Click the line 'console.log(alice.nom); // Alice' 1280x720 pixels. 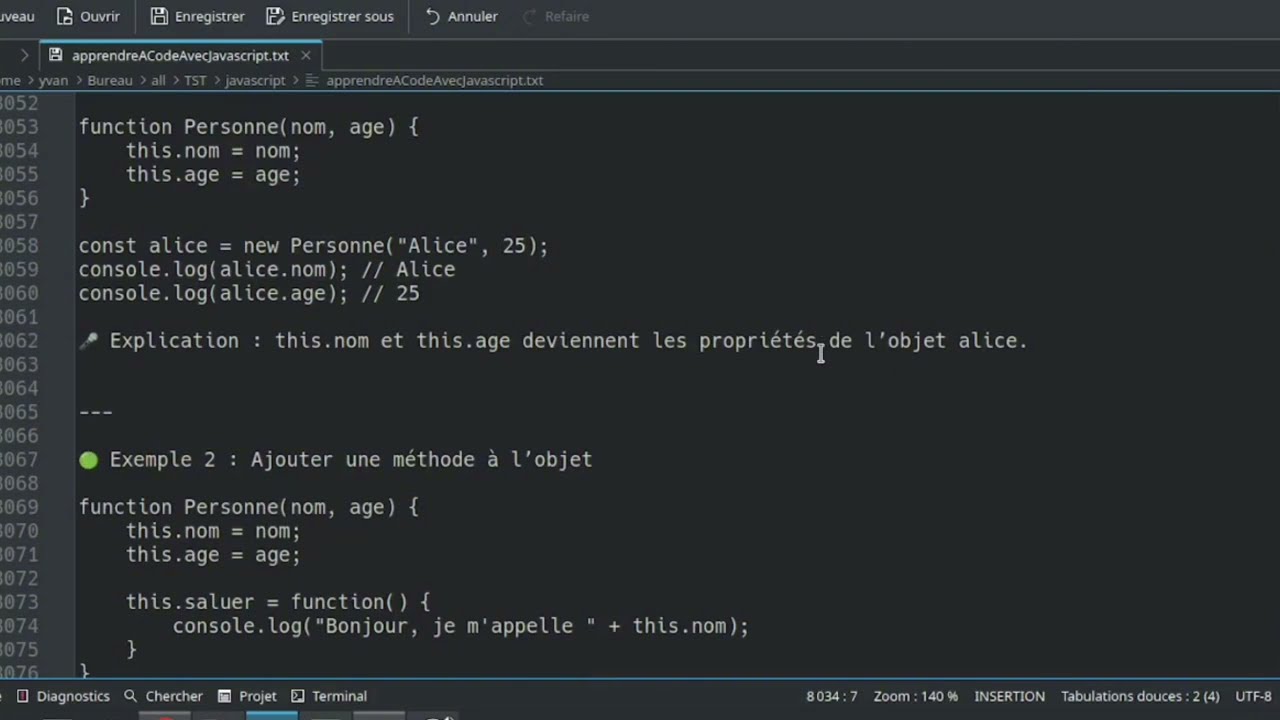[267, 270]
